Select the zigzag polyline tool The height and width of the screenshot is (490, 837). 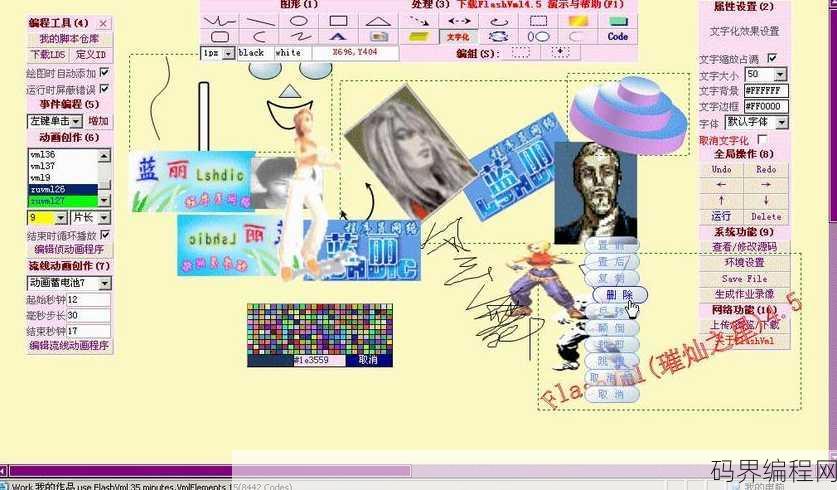[298, 37]
